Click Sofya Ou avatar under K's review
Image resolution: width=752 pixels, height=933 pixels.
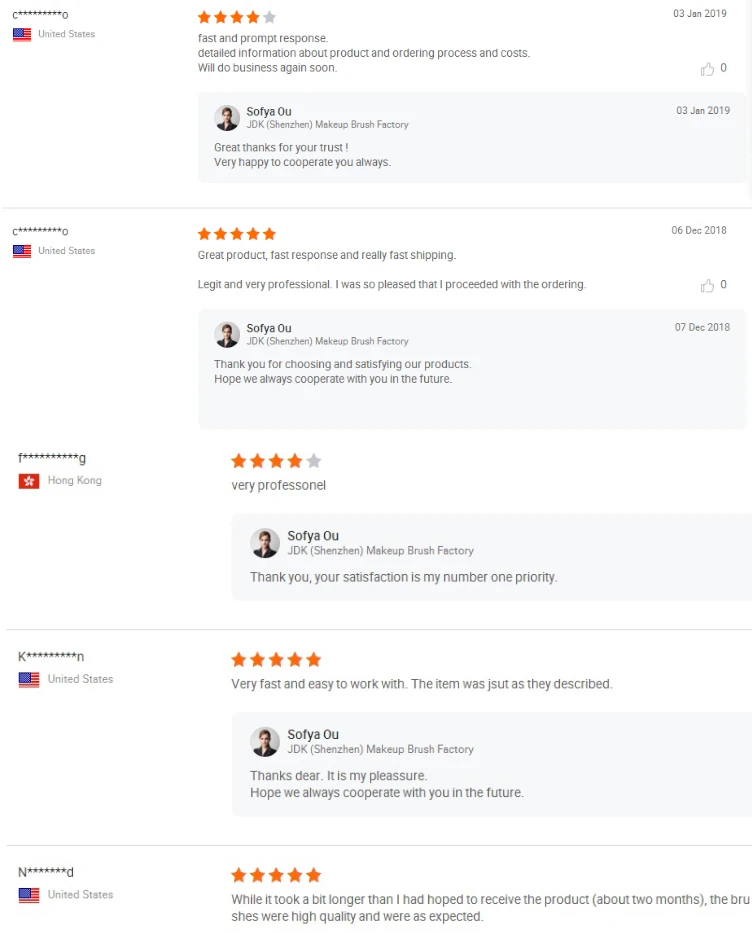tap(265, 741)
